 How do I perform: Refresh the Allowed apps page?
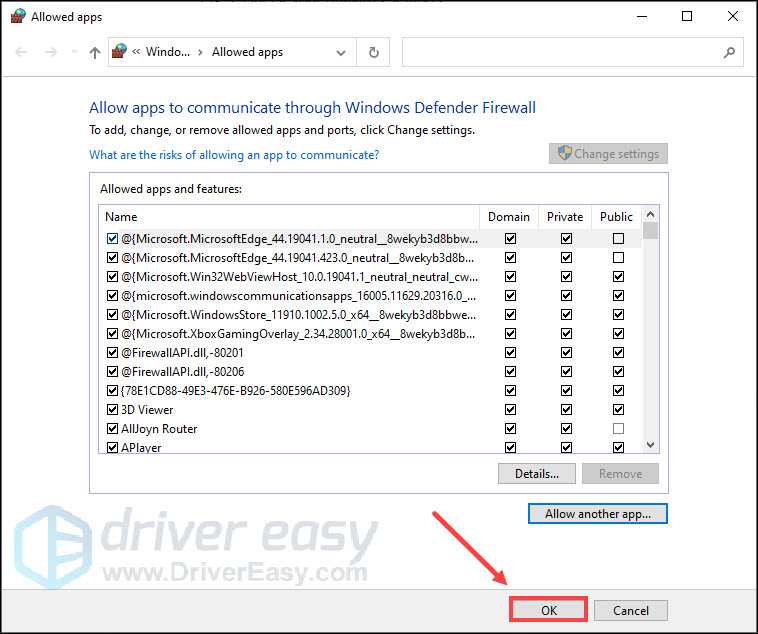[x=374, y=52]
